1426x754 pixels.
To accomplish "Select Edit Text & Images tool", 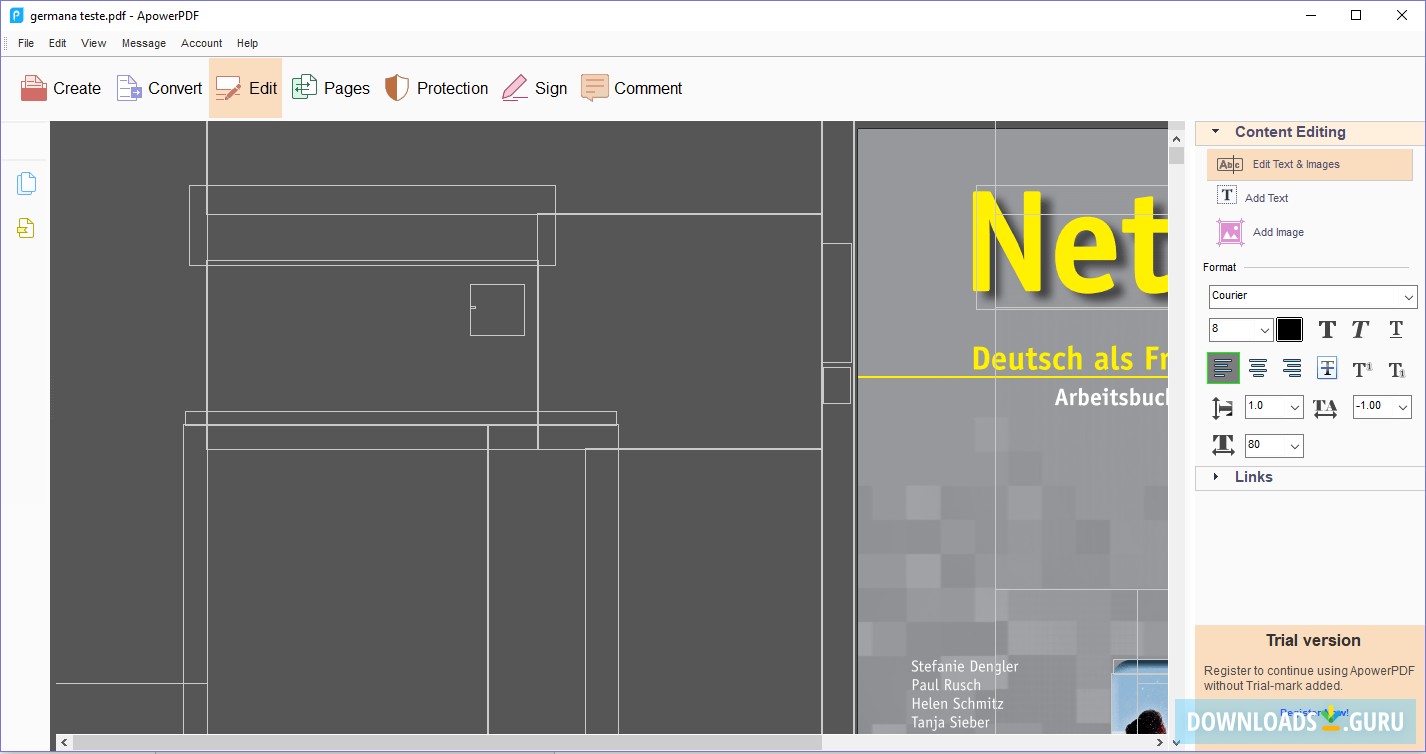I will click(1310, 165).
